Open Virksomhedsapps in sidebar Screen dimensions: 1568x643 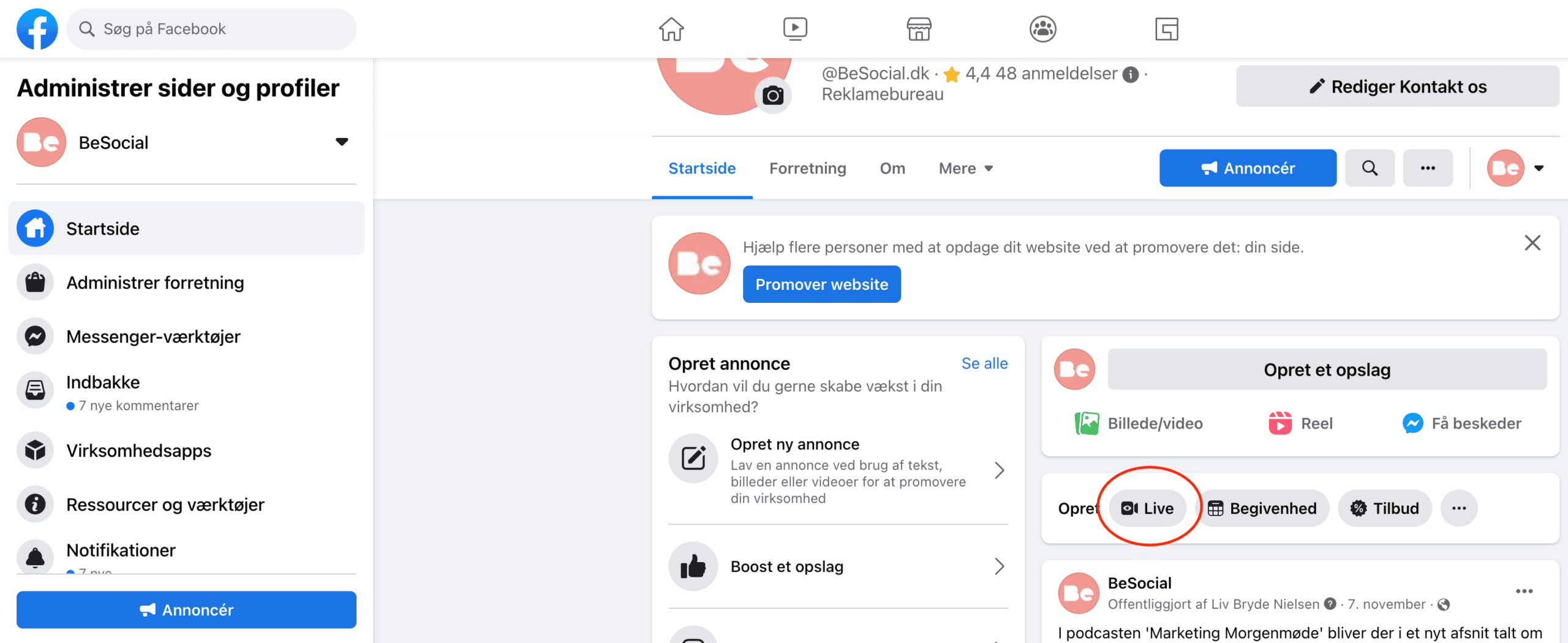[186, 451]
